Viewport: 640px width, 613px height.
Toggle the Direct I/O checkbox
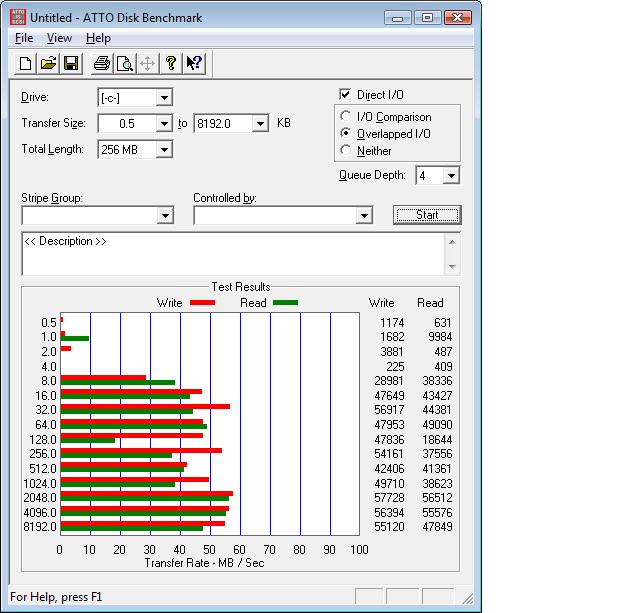345,95
